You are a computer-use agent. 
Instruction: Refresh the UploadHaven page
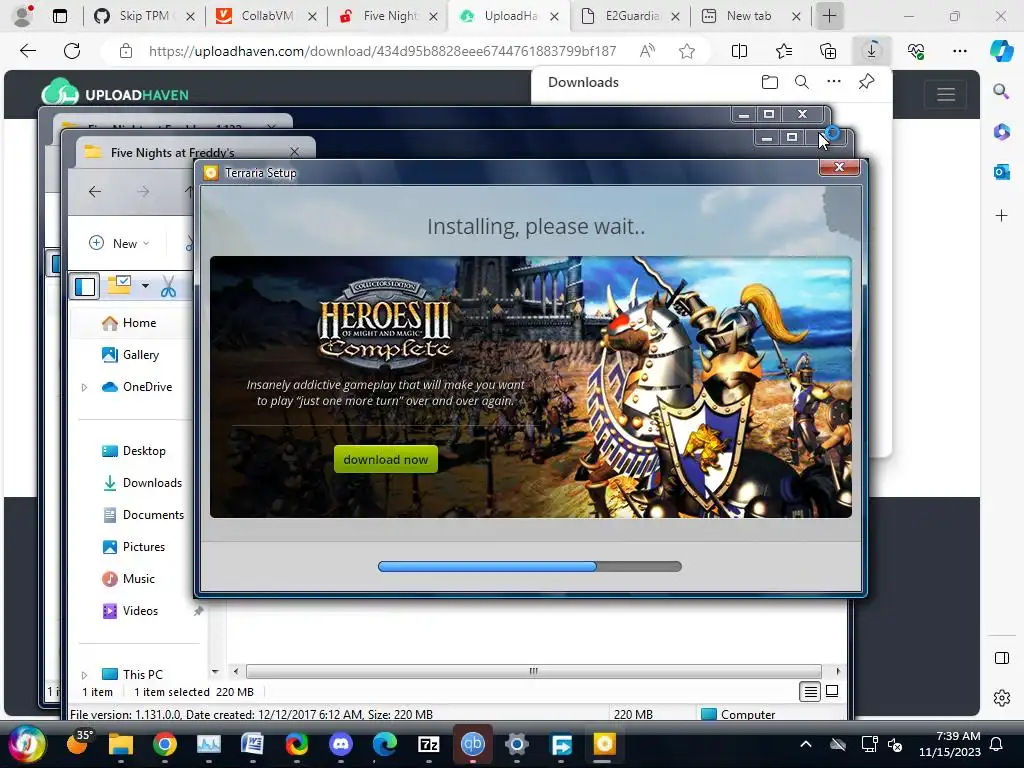click(72, 51)
